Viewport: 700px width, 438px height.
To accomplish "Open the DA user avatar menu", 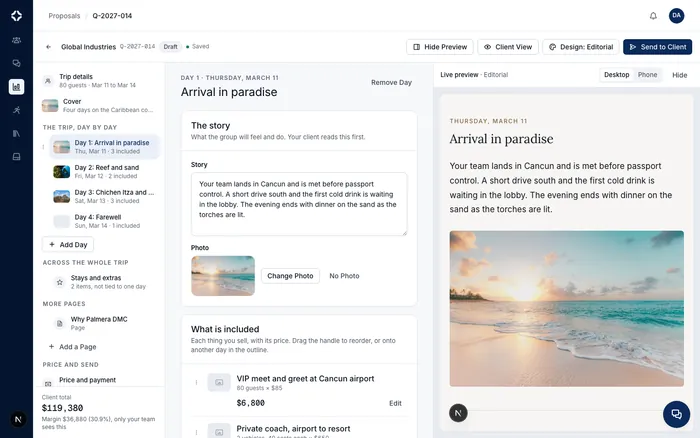I will pos(676,16).
